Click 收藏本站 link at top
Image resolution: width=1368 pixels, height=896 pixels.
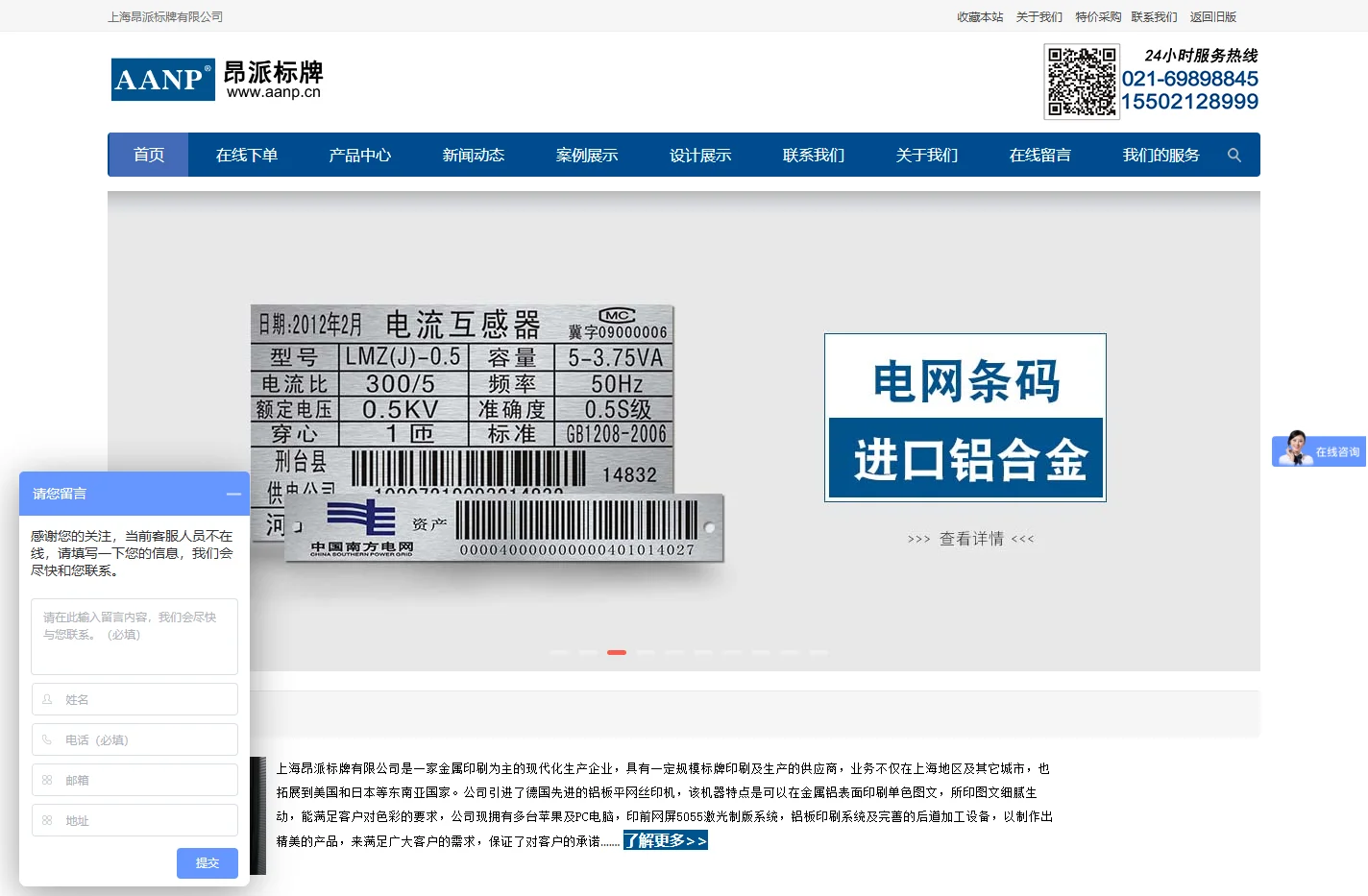tap(980, 16)
